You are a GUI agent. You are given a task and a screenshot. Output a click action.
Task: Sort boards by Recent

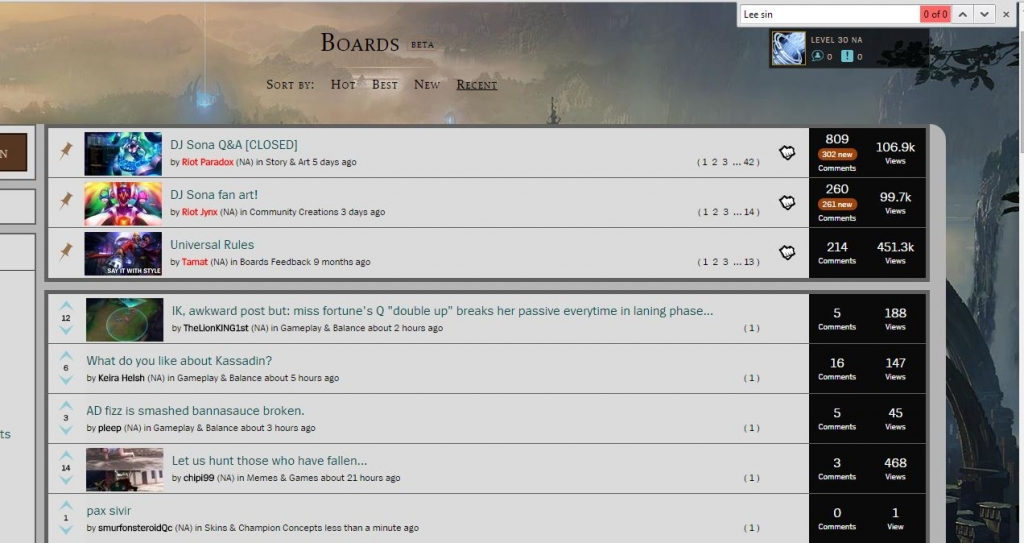click(477, 84)
